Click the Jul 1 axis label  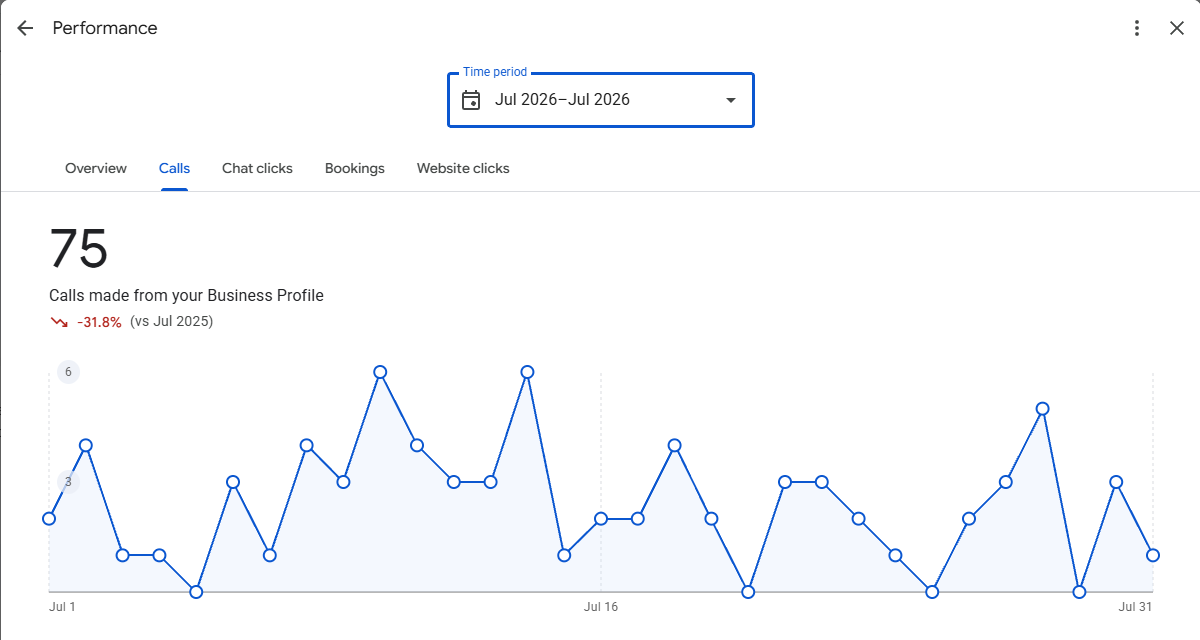(x=62, y=607)
